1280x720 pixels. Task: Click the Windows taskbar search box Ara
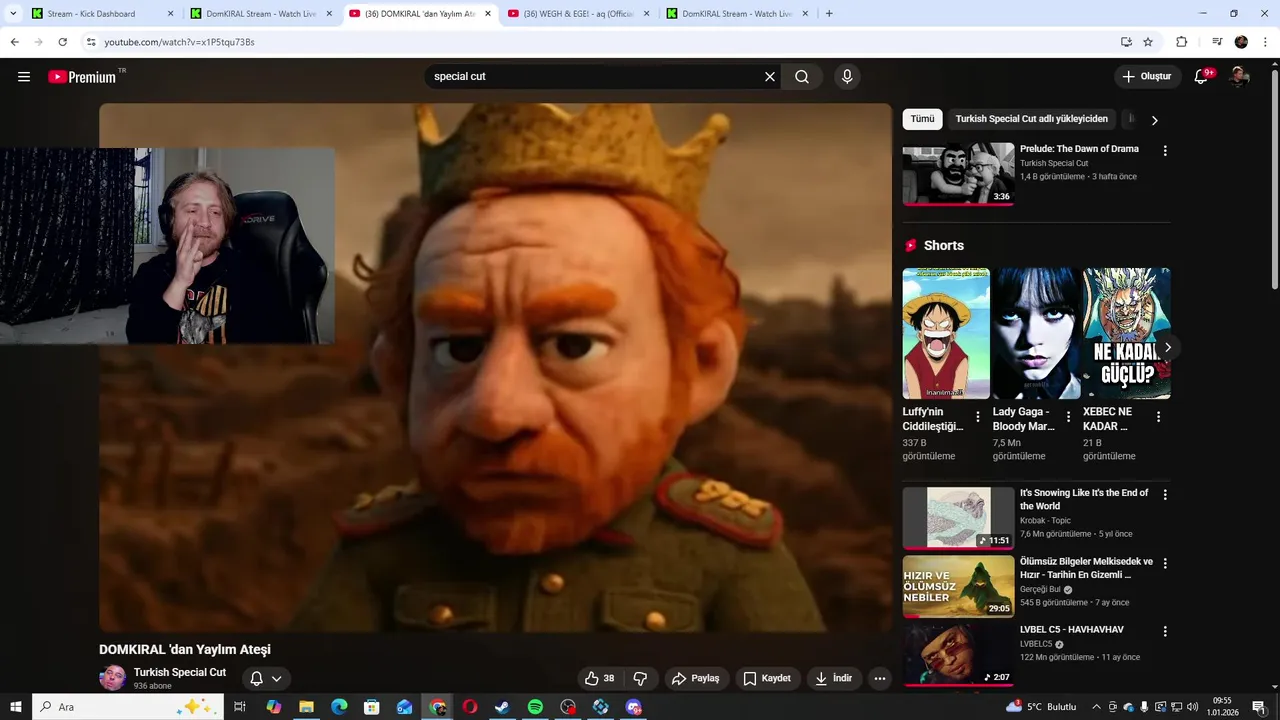[128, 707]
